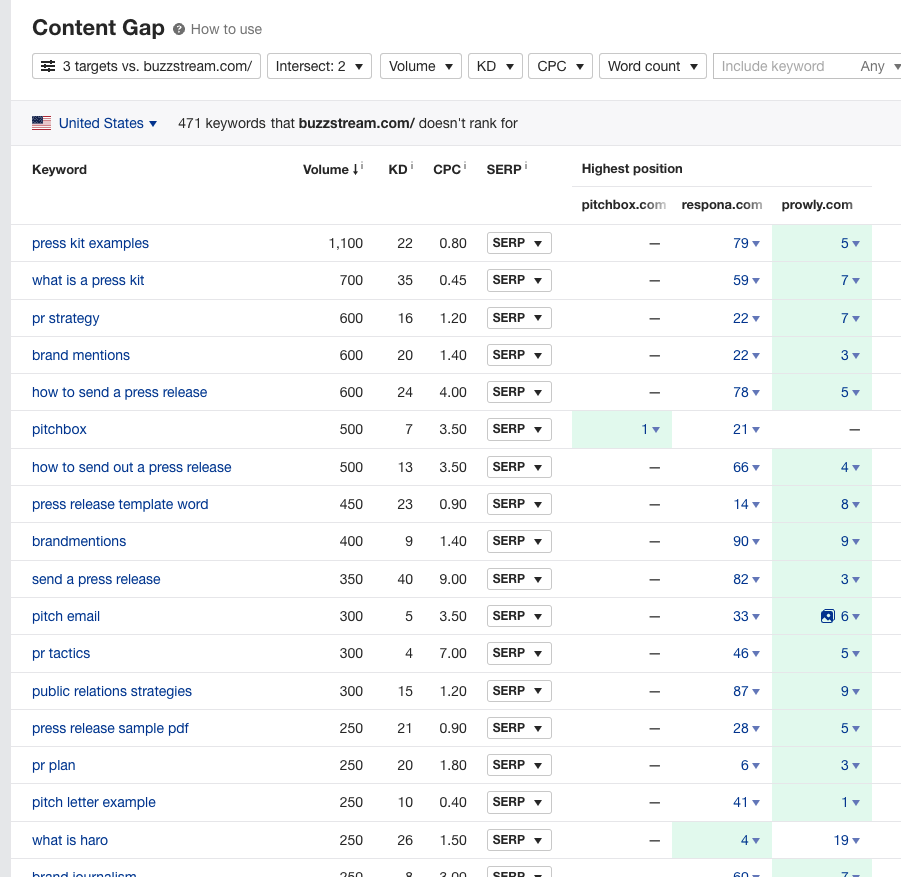Open the pitchbox keyword link
Image resolution: width=901 pixels, height=877 pixels.
[x=59, y=429]
